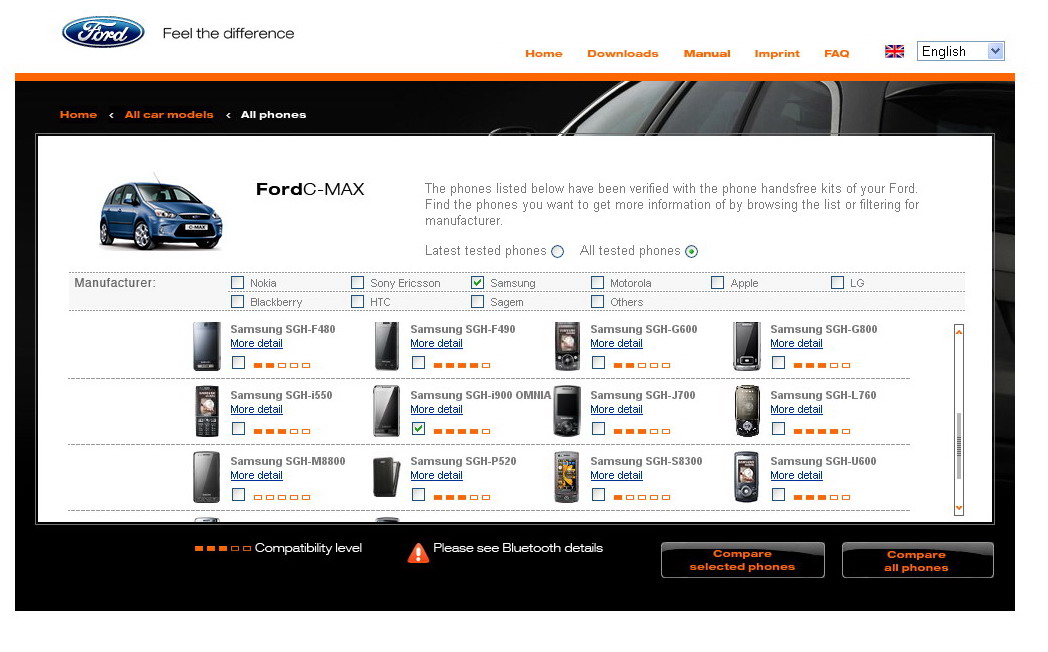This screenshot has width=1048, height=652.
Task: Go to Home in the breadcrumb
Action: click(78, 115)
